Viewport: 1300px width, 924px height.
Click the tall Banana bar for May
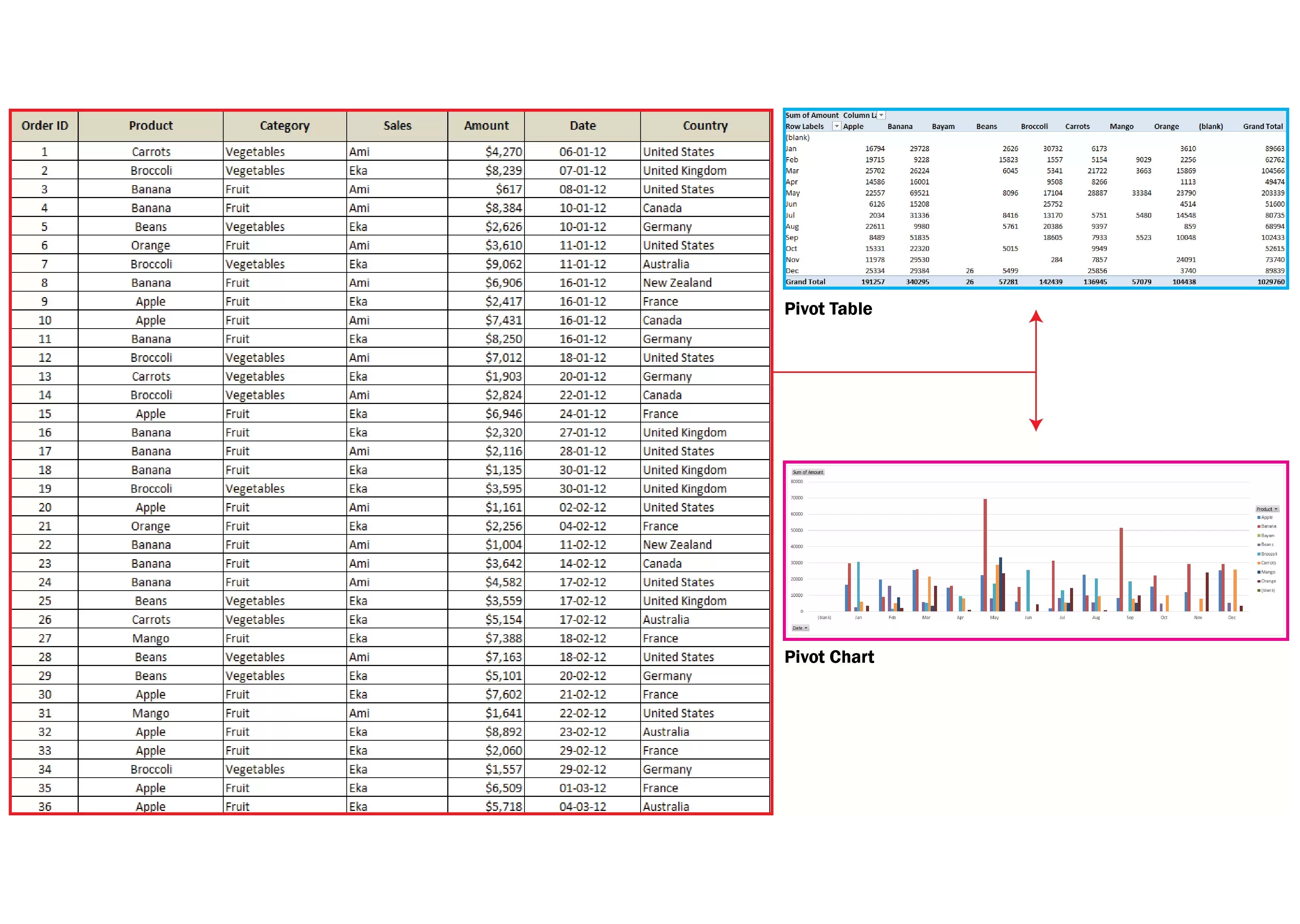[985, 555]
